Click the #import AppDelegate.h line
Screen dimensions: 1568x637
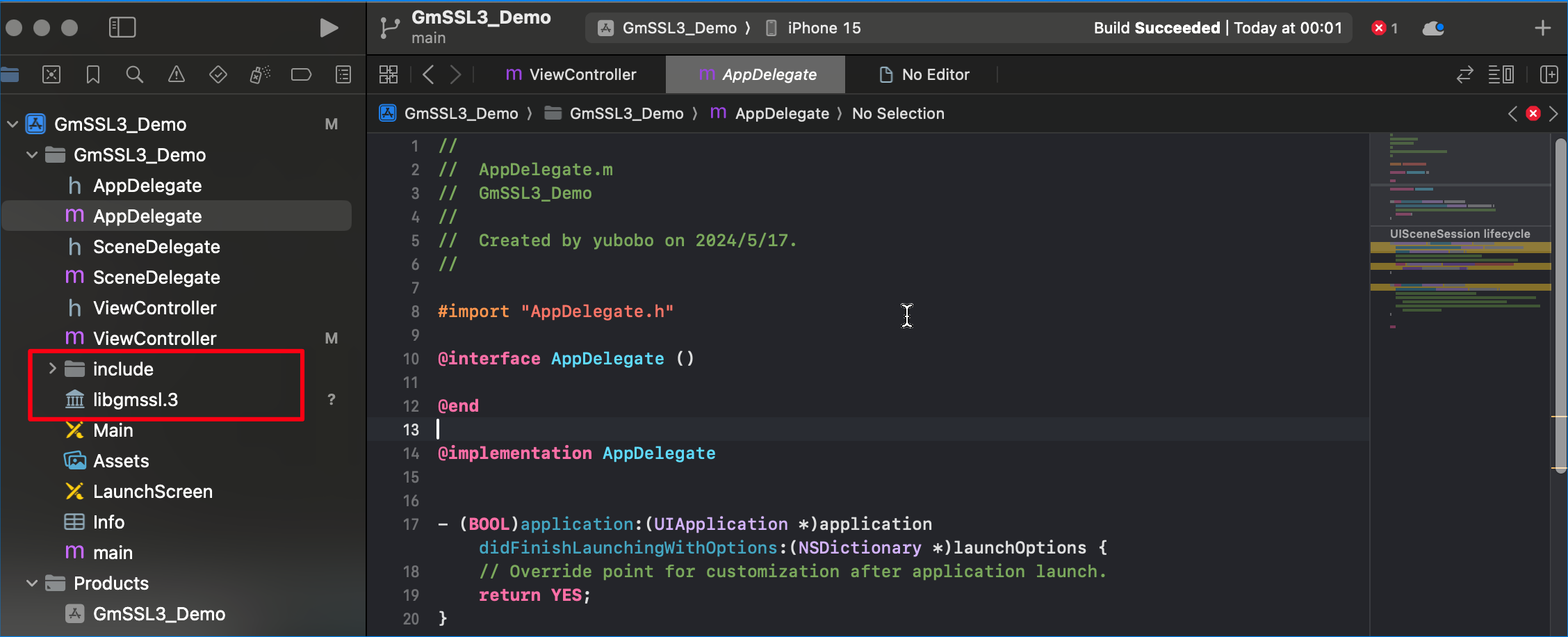click(x=555, y=312)
